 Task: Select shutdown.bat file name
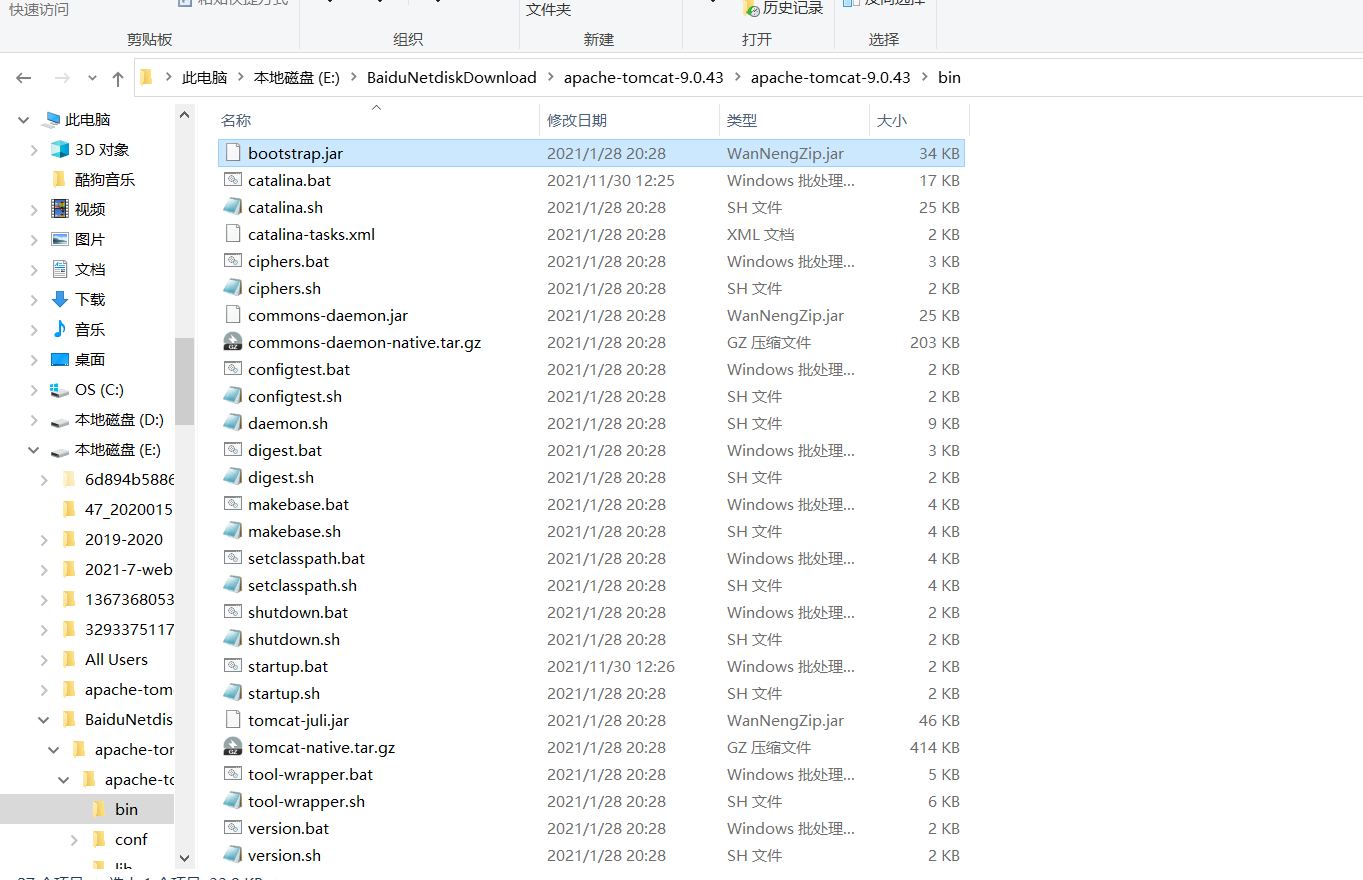pyautogui.click(x=298, y=612)
